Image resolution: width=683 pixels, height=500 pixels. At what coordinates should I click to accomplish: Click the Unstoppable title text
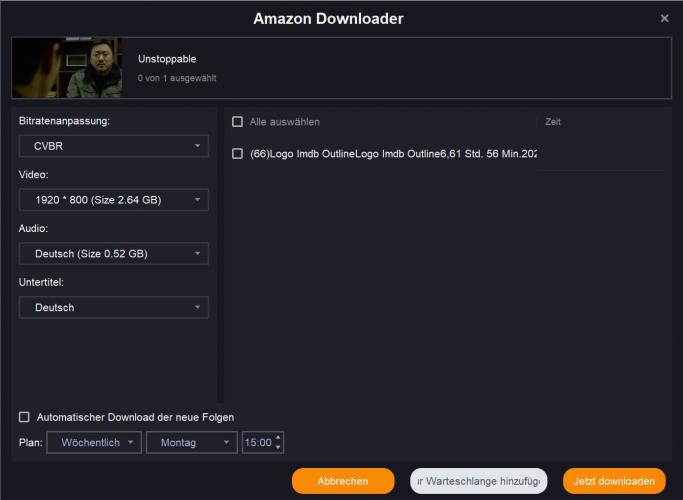[167, 59]
